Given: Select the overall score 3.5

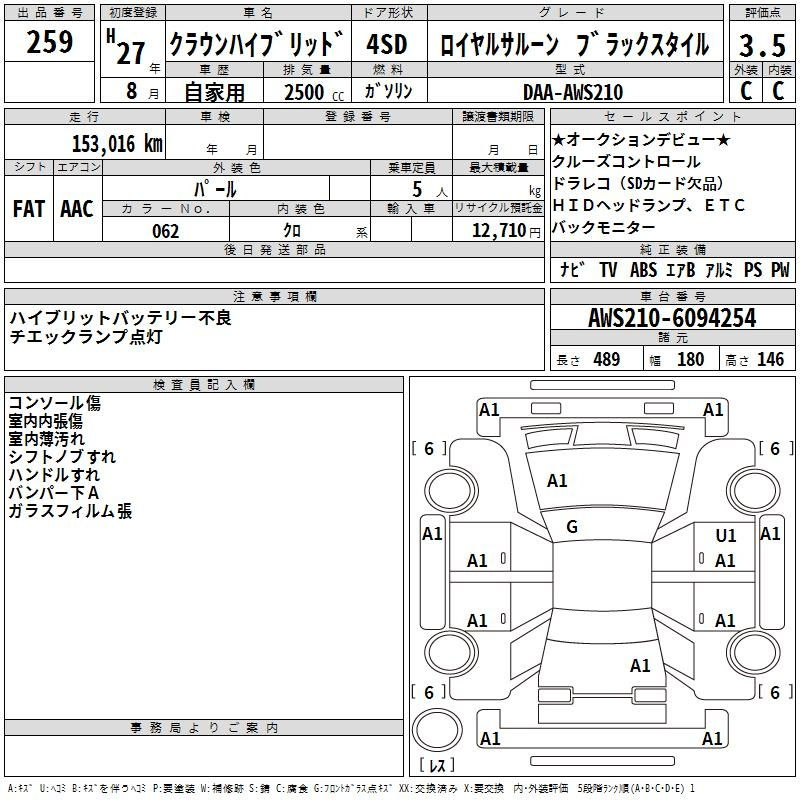Looking at the screenshot, I should [x=762, y=46].
